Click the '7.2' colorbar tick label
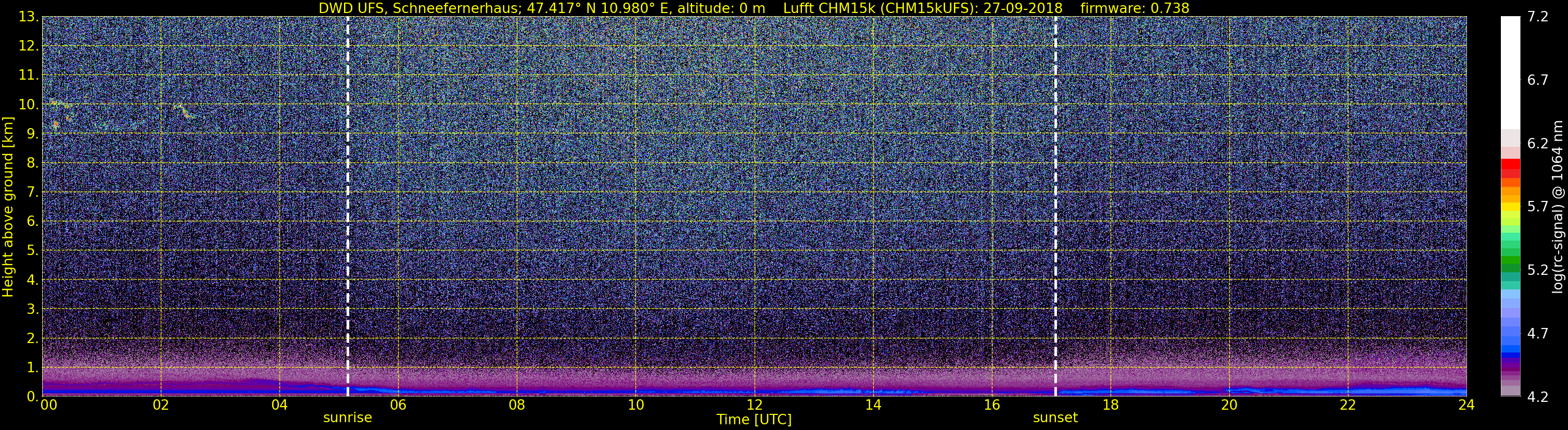This screenshot has width=1568, height=430. (x=1538, y=17)
